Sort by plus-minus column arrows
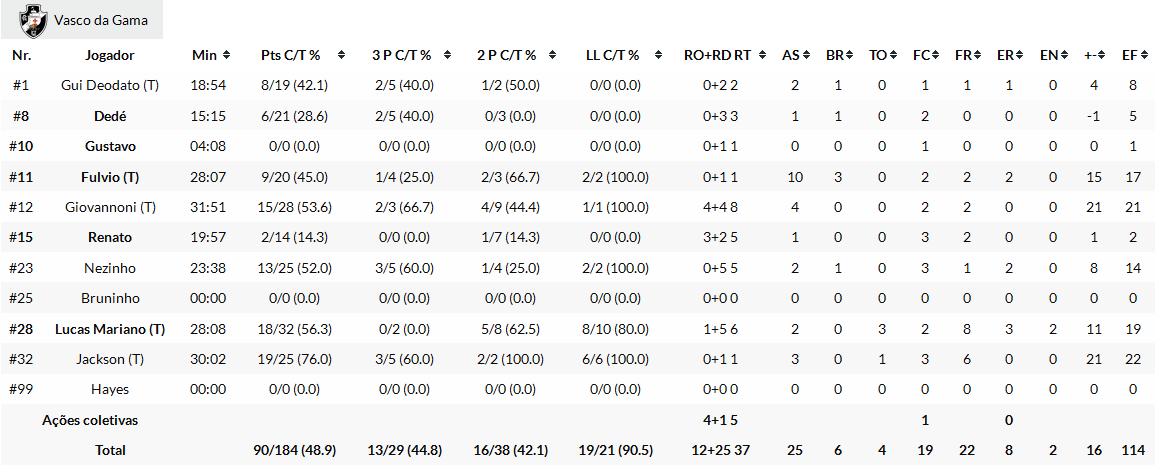The height and width of the screenshot is (471, 1160). 1105,55
